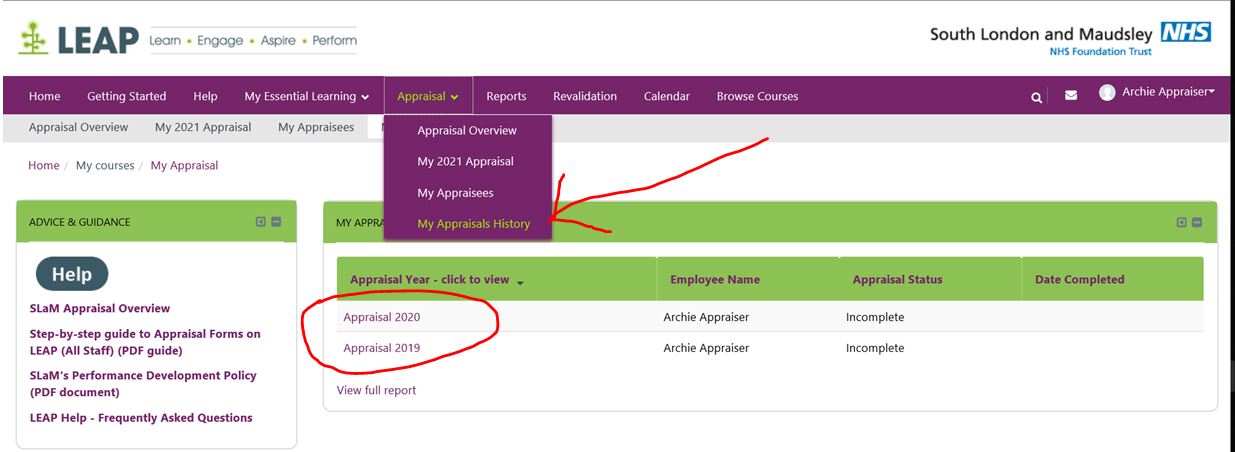1235x452 pixels.
Task: Dock the Advice & Guidance block
Action: [x=260, y=222]
